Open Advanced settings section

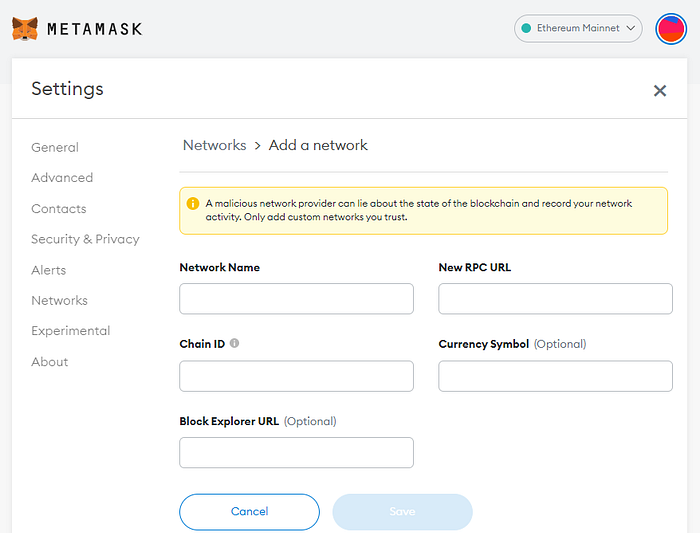coord(62,178)
